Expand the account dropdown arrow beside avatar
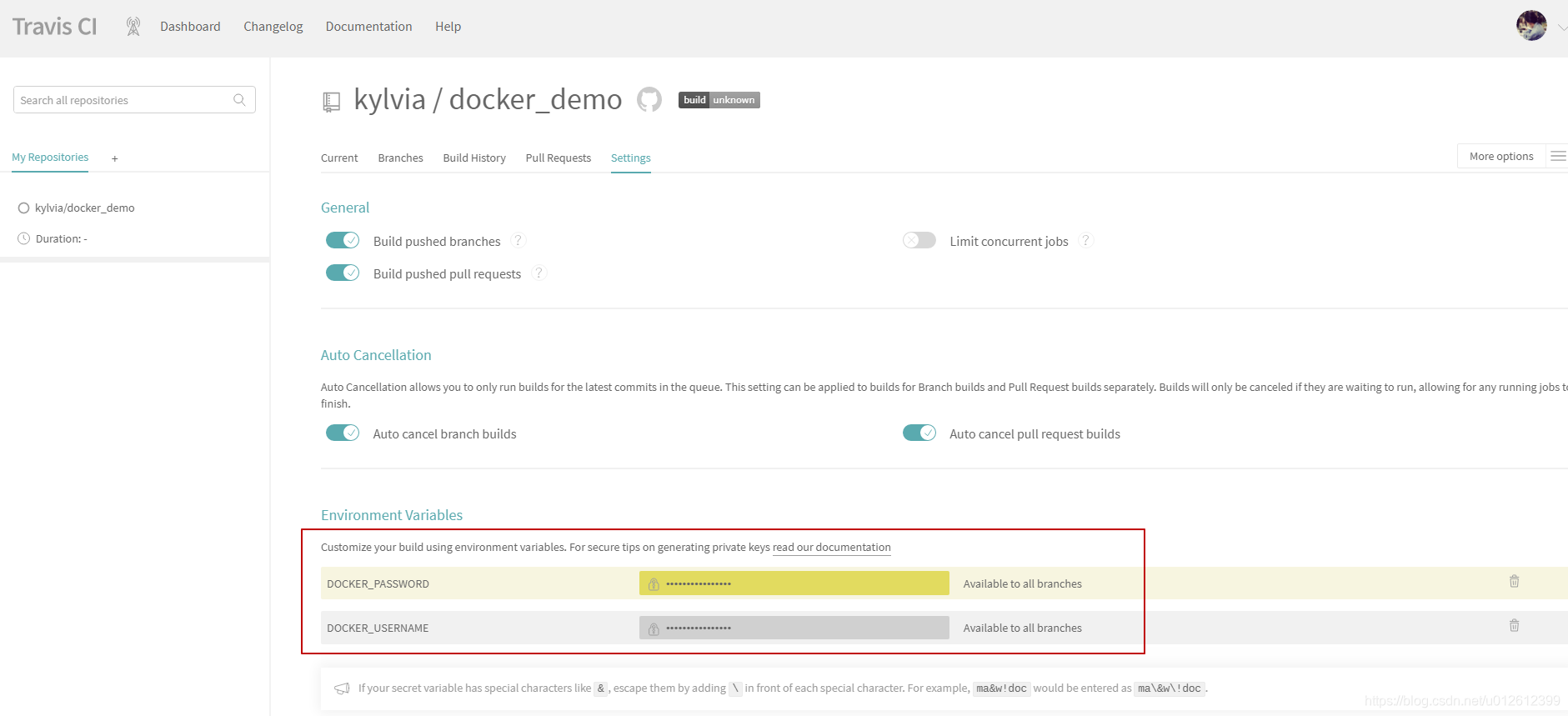 click(x=1562, y=28)
